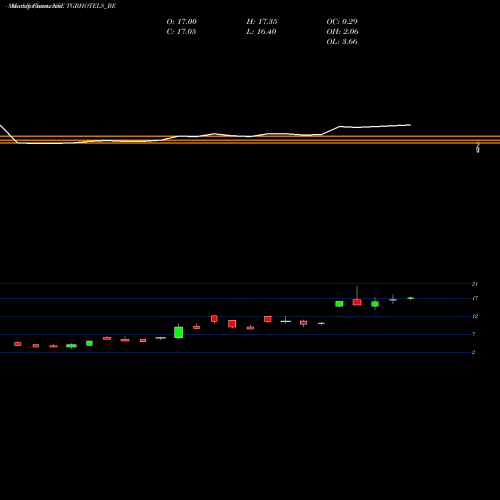The image size is (500, 500).
Task: Select the close value C: 17.05
Action: coord(181,32)
